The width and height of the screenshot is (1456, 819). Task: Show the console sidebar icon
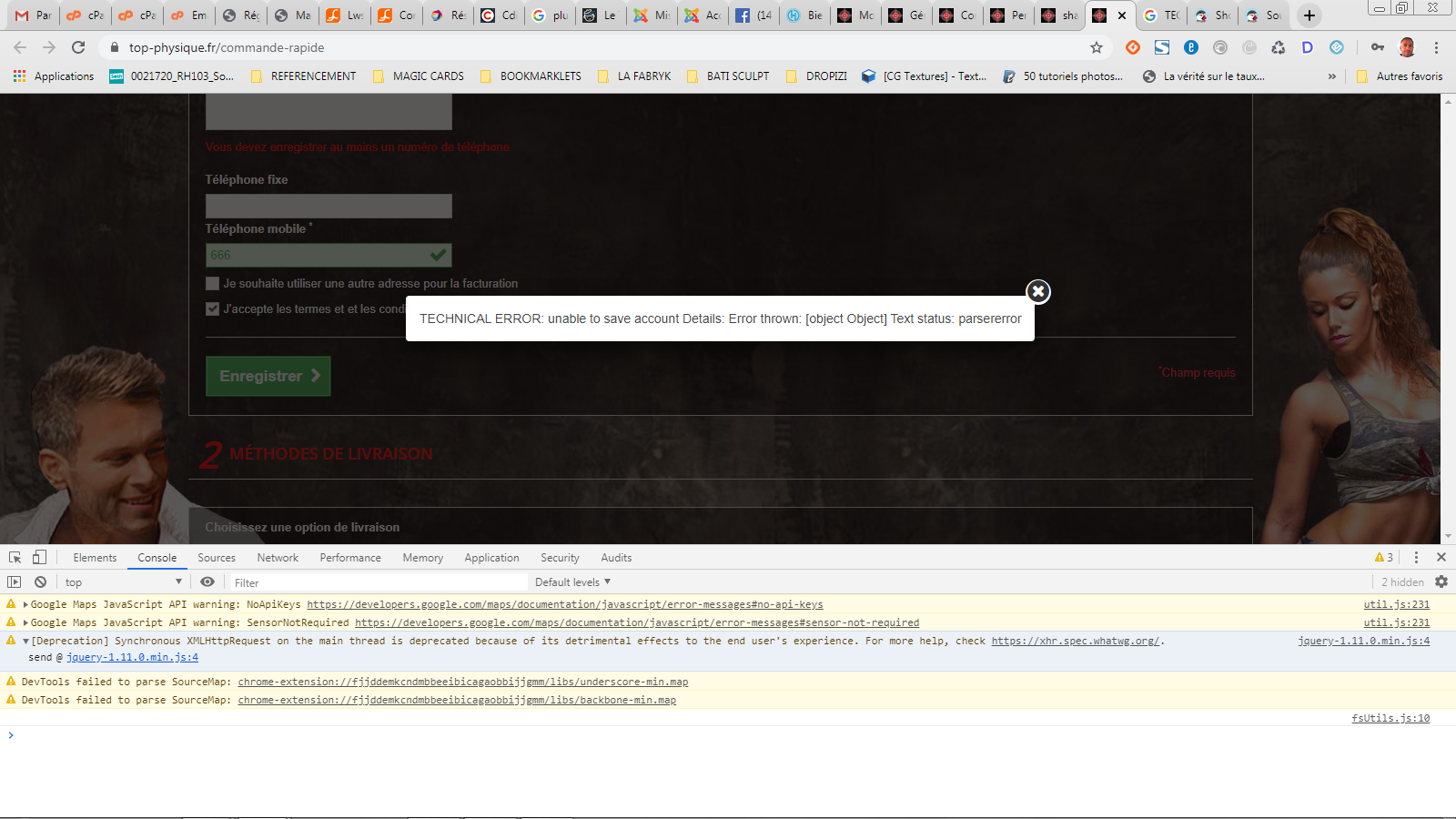pos(15,581)
